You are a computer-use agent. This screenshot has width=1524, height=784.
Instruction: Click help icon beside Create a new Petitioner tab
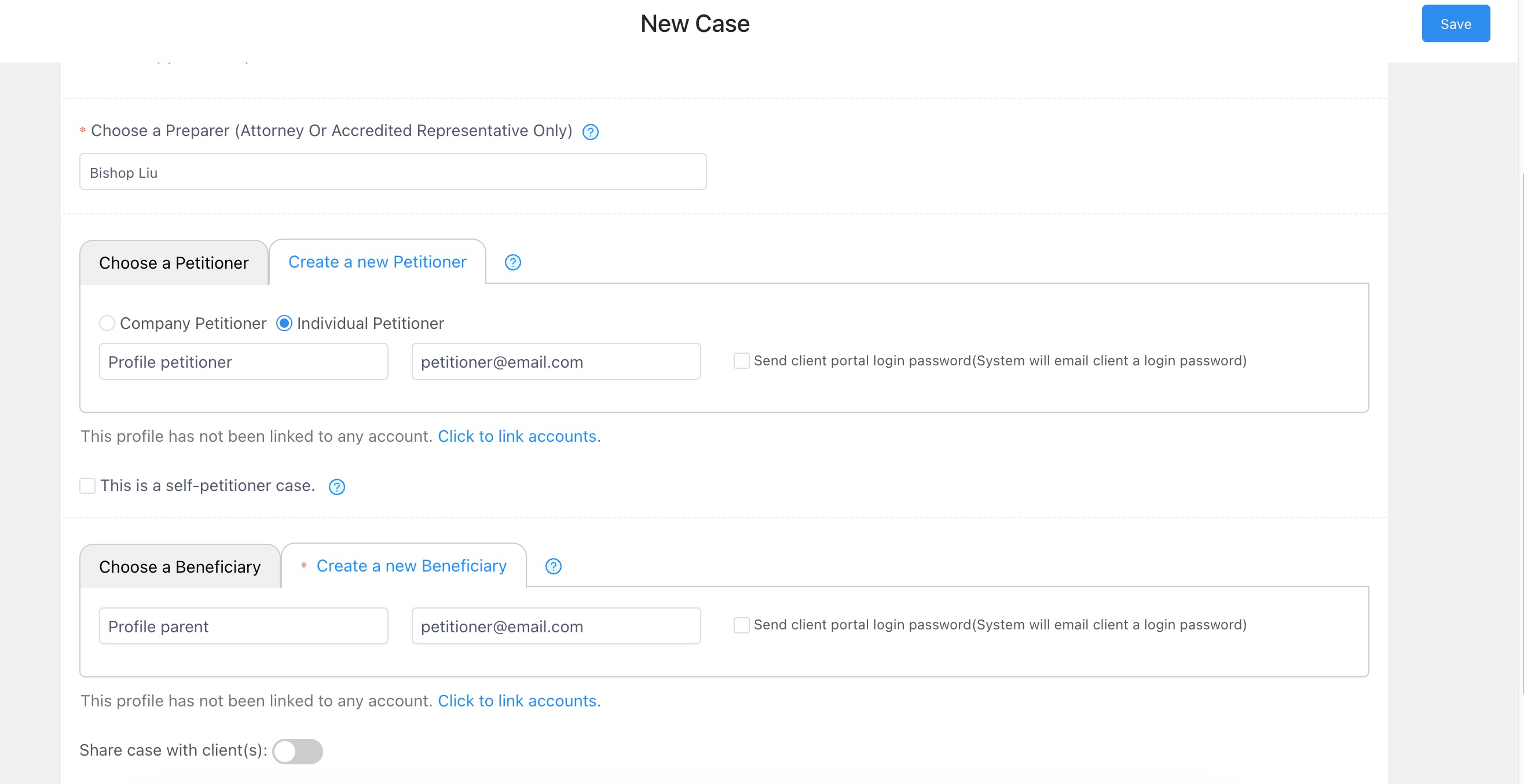[512, 262]
